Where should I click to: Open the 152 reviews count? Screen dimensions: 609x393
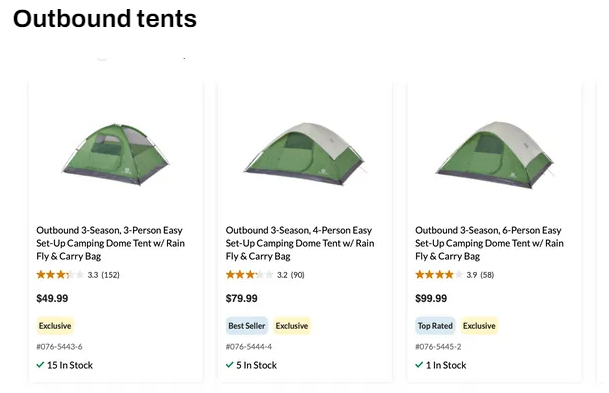(x=110, y=275)
